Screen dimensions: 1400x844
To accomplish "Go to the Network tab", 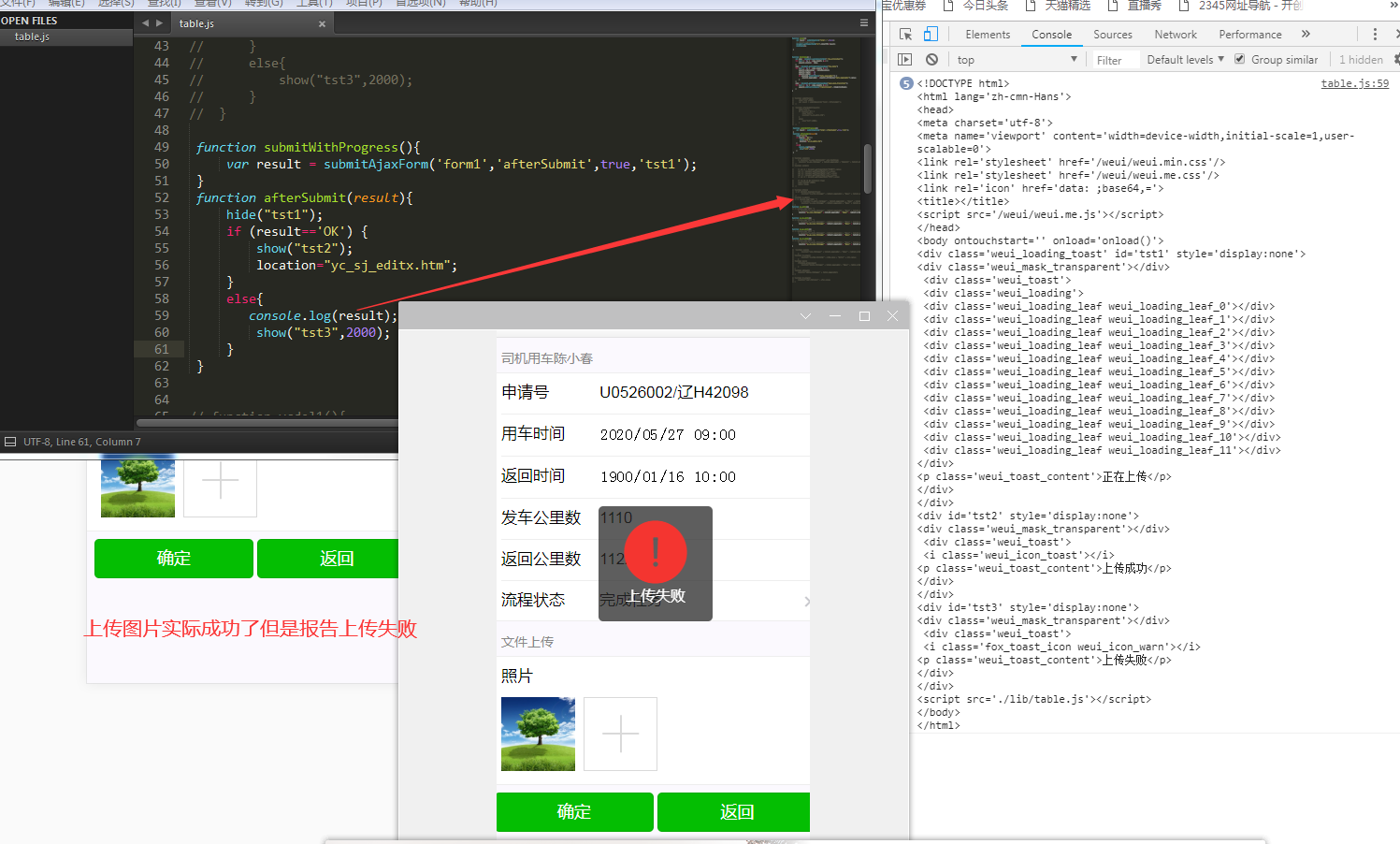I will pyautogui.click(x=1176, y=35).
